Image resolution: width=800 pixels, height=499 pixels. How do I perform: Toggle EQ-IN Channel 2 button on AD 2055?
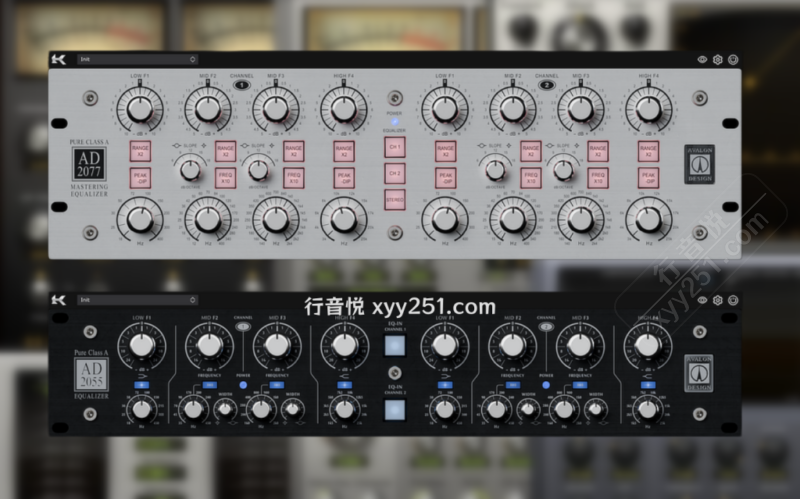pos(395,410)
